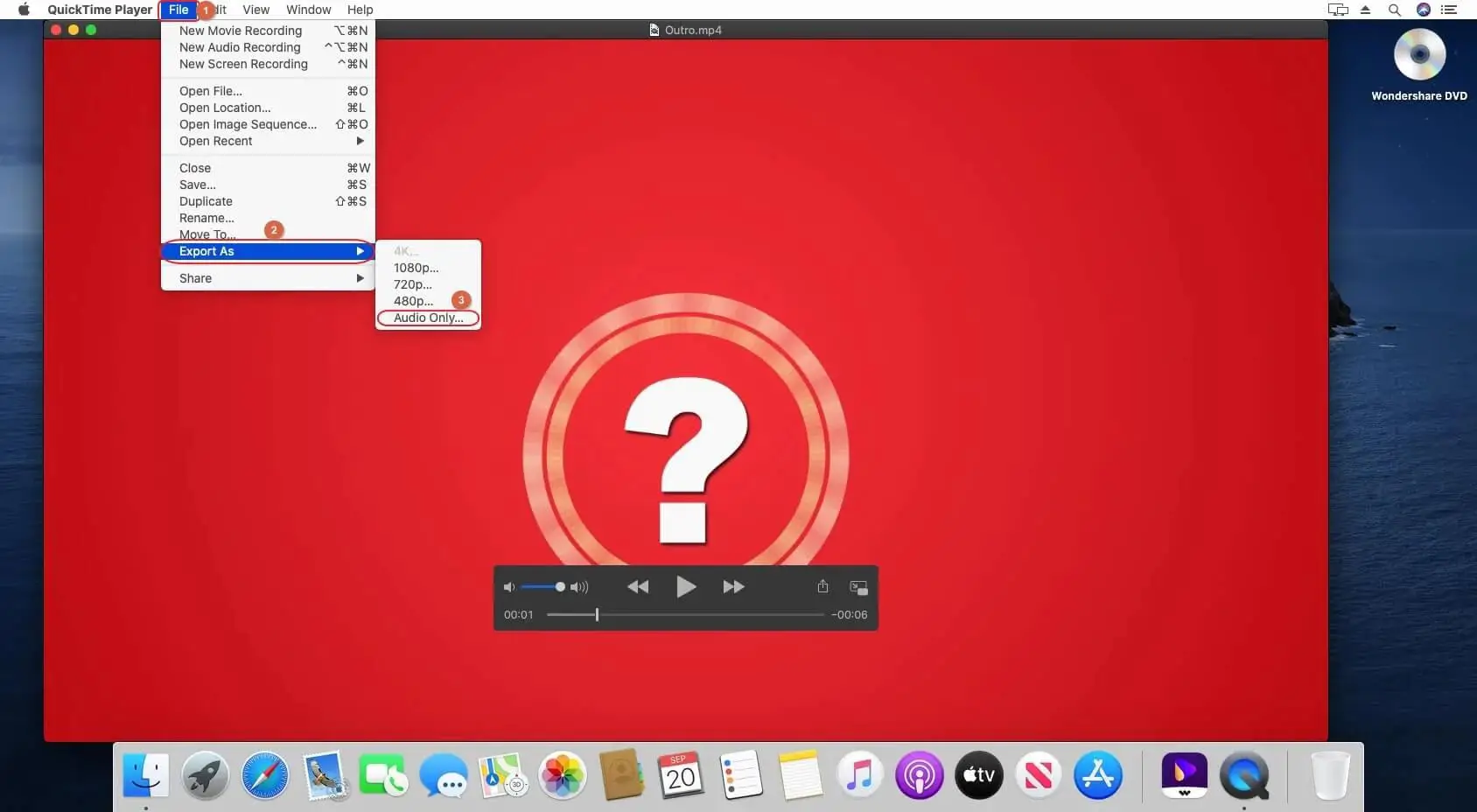Open the Notification Center list icon

click(1449, 10)
